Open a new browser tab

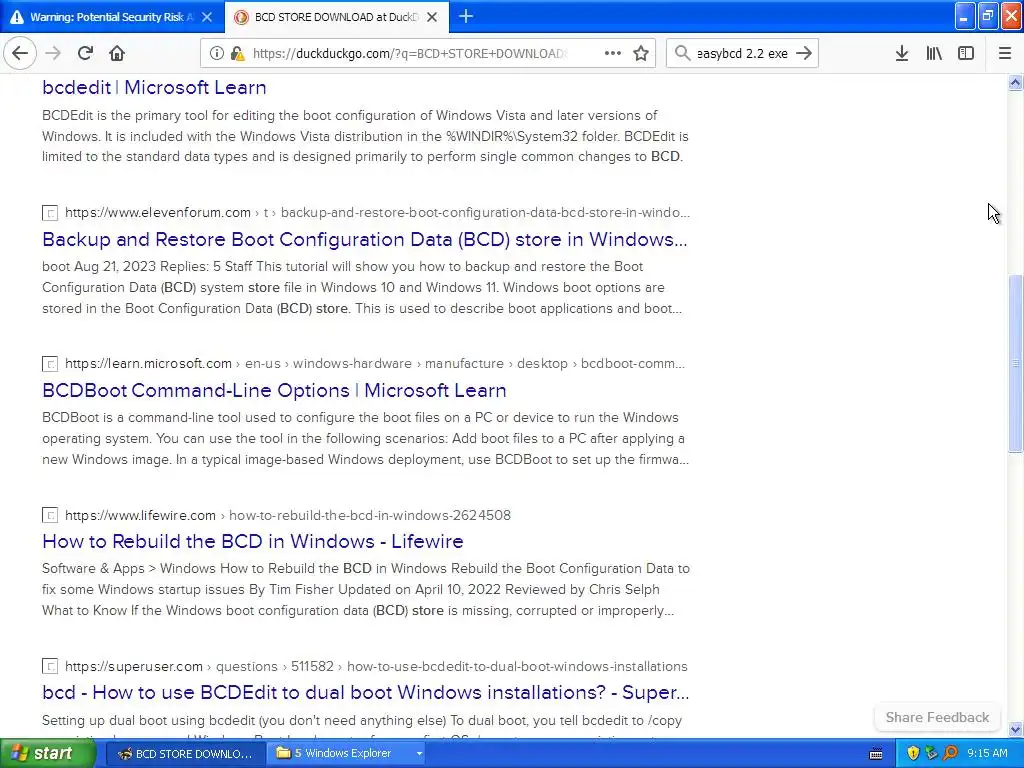click(466, 16)
